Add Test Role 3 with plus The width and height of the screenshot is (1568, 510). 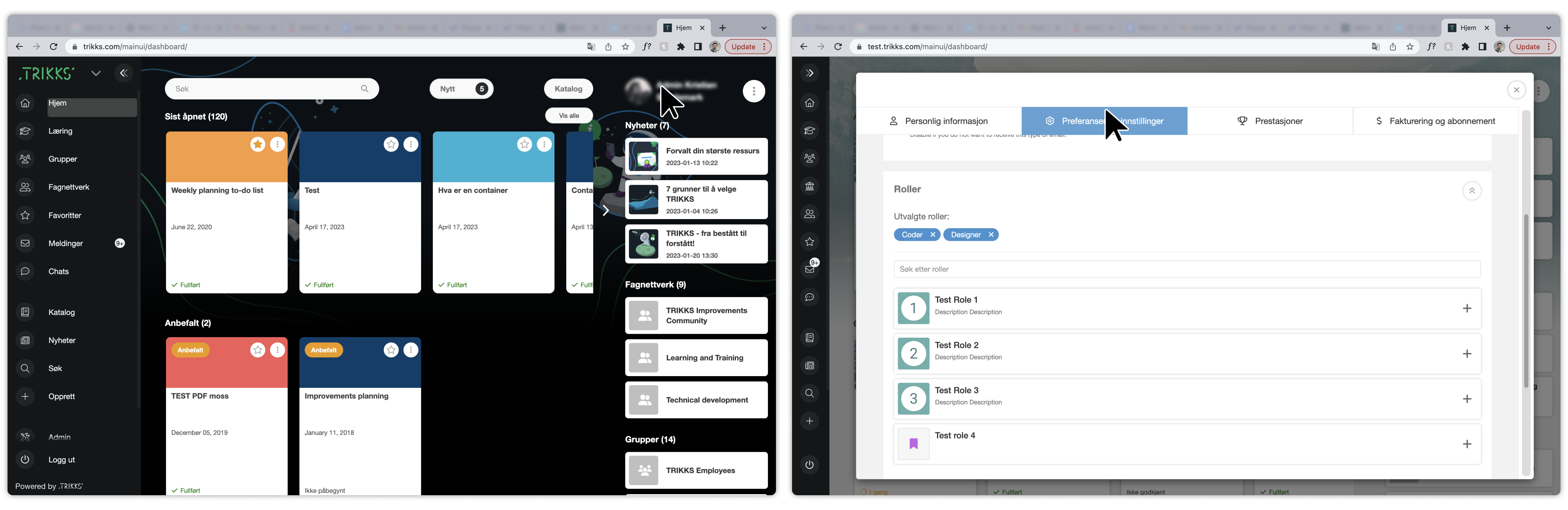coord(1467,399)
